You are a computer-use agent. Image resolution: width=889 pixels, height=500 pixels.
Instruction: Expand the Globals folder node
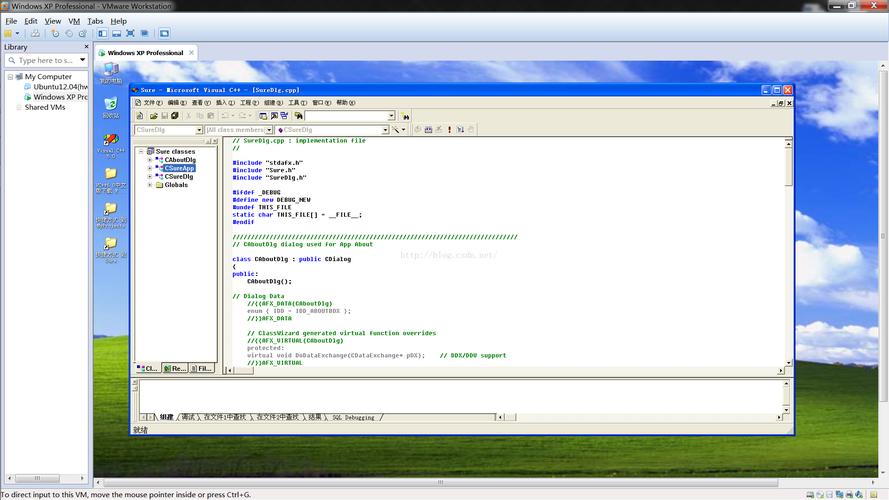point(150,185)
